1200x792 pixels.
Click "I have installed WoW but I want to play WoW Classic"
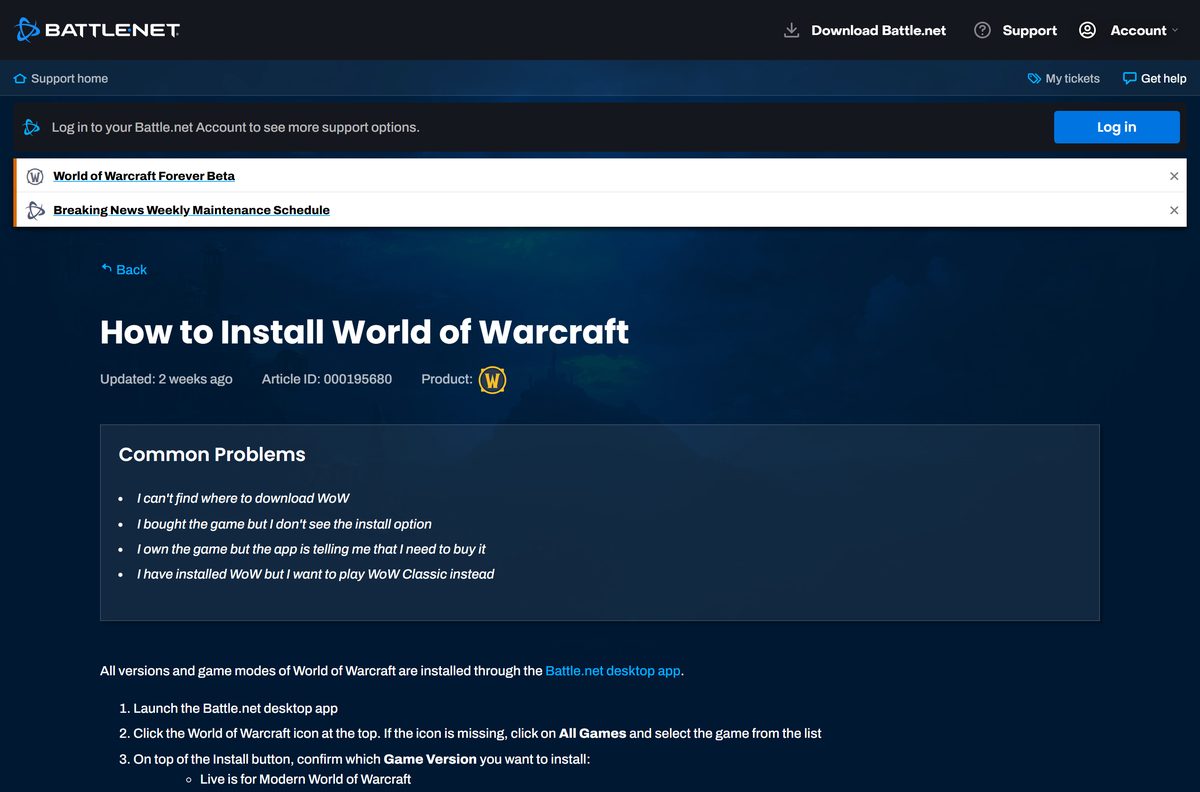click(x=315, y=574)
